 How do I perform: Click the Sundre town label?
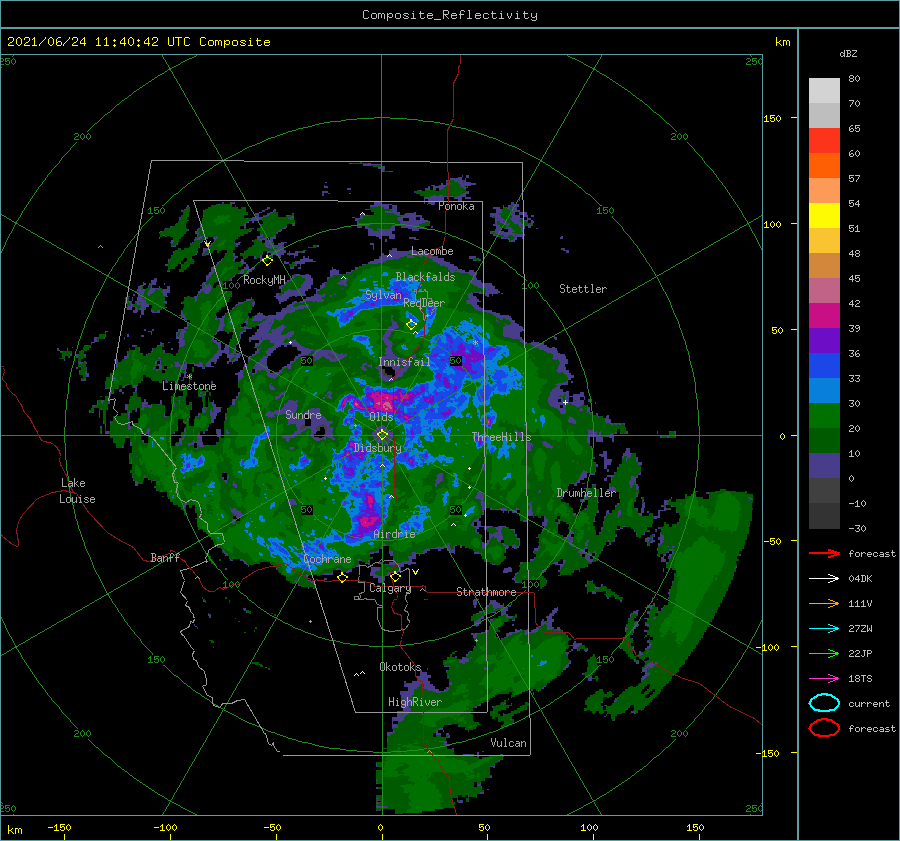click(x=303, y=414)
